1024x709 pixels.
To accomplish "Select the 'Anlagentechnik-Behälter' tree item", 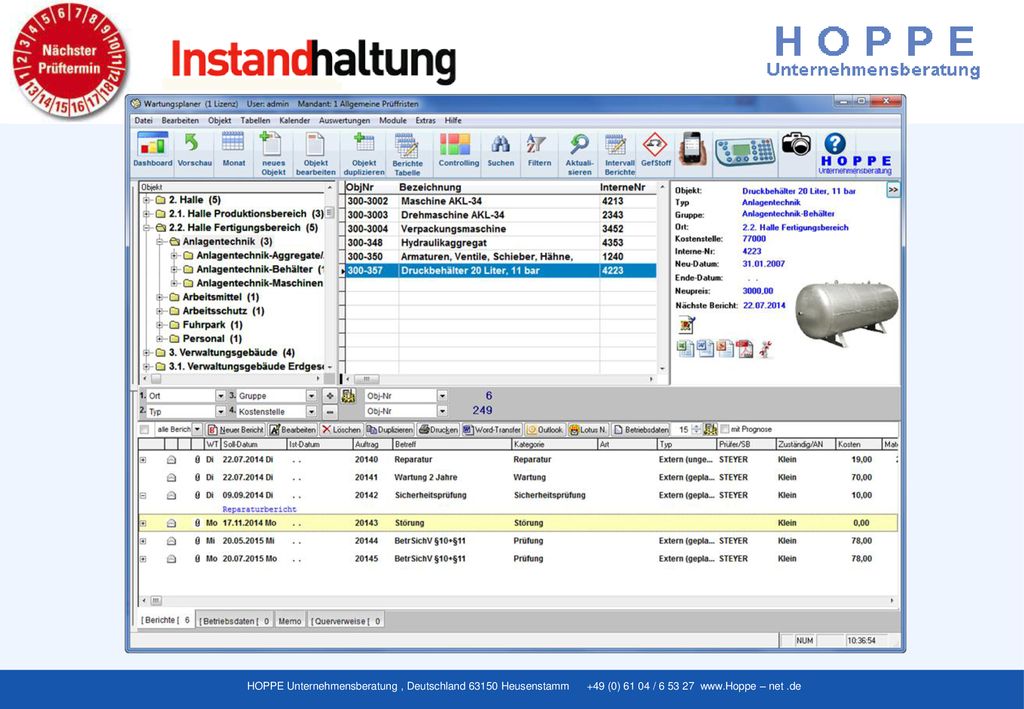I will (254, 269).
